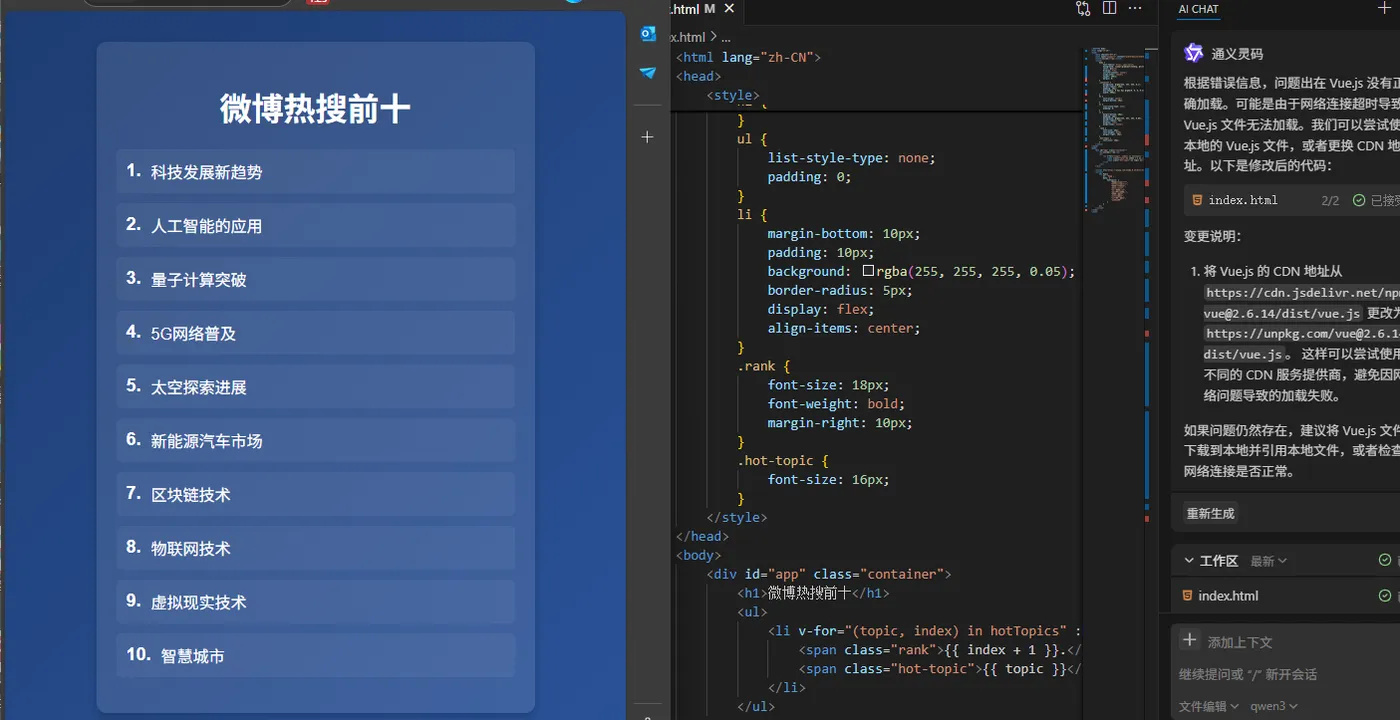Click the 变更说明 heading in chat
The image size is (1400, 720).
1211,237
